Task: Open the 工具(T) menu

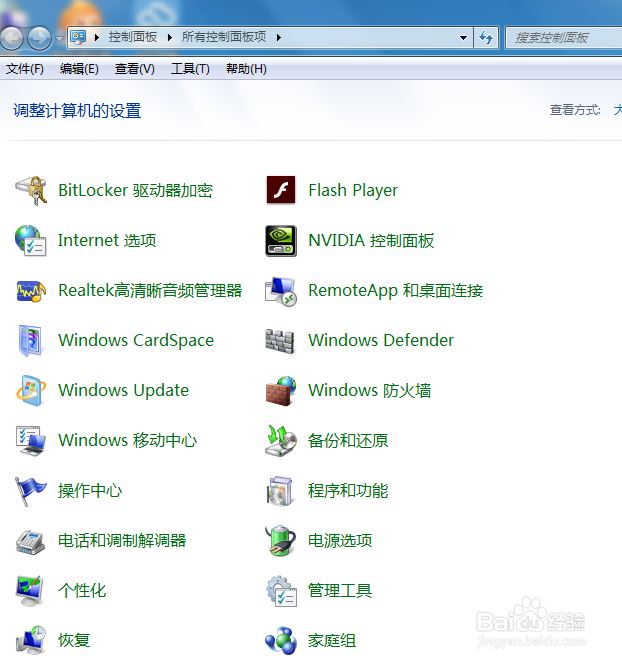Action: pyautogui.click(x=190, y=68)
